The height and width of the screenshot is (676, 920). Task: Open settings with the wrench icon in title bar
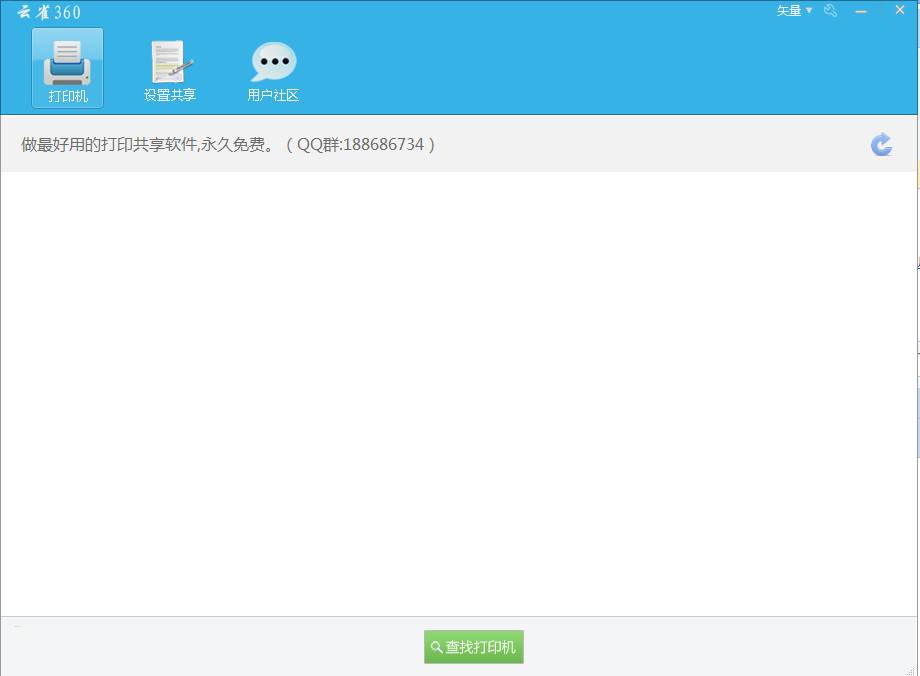click(830, 10)
